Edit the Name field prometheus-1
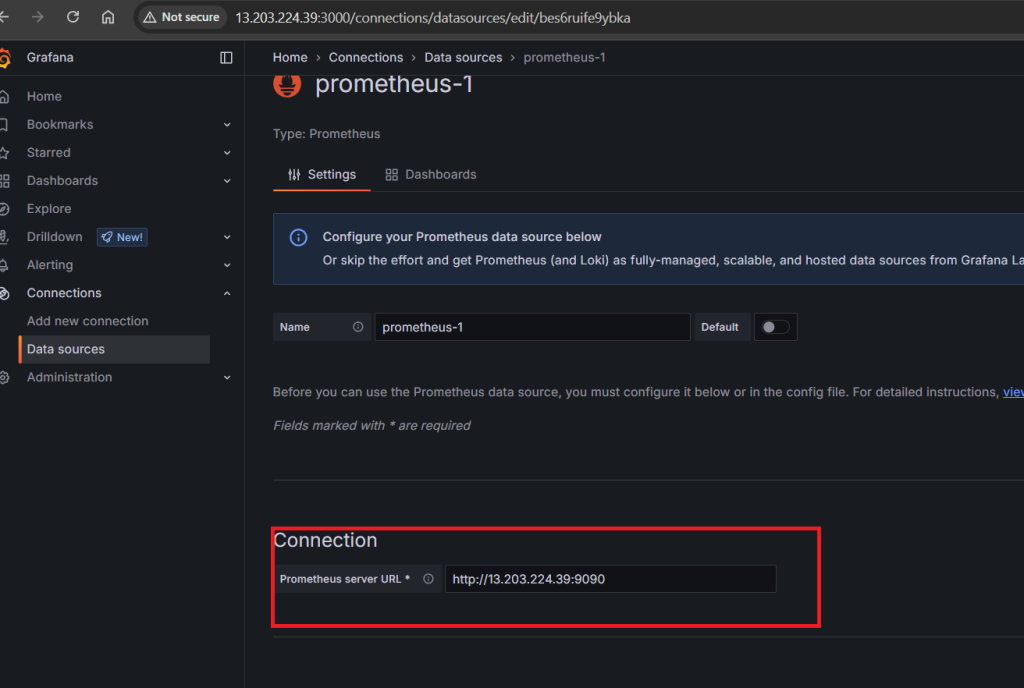Screen dimensions: 1024x688 [x=532, y=327]
